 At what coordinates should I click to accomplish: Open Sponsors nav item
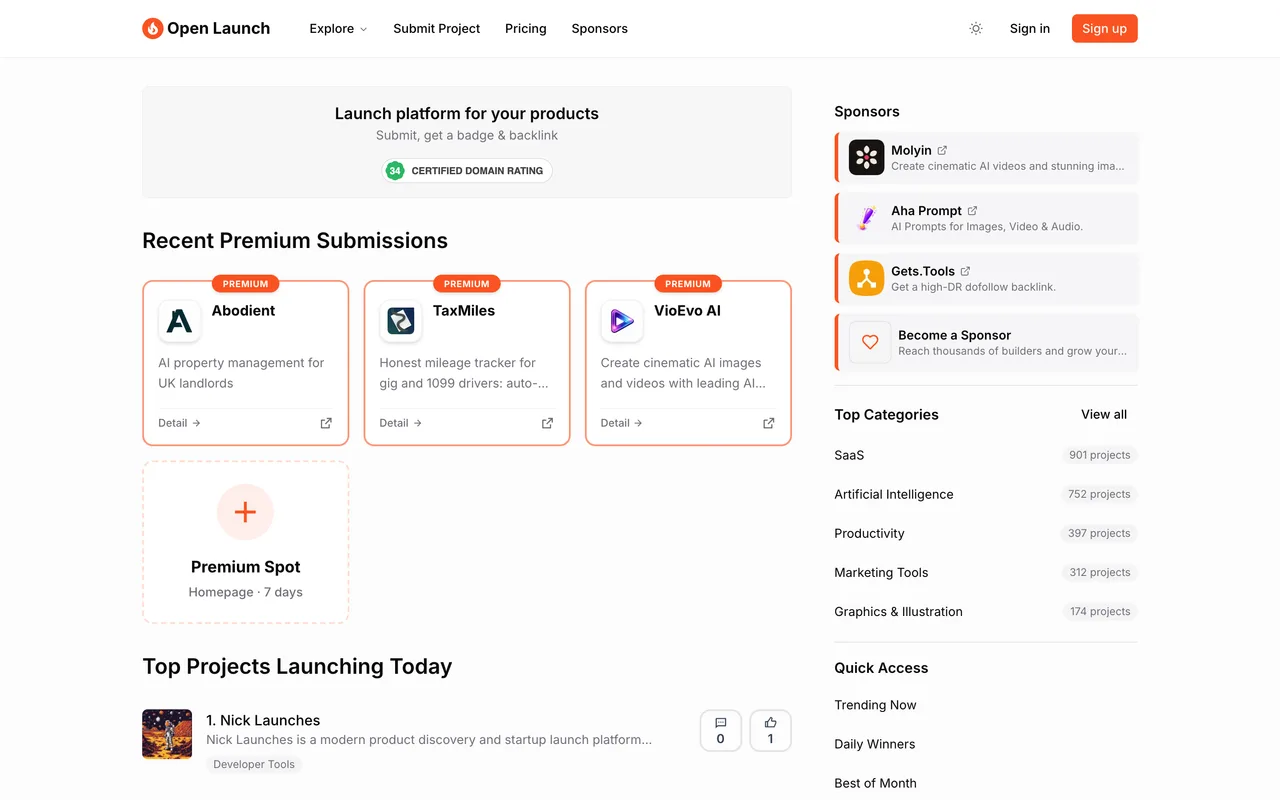pyautogui.click(x=599, y=29)
